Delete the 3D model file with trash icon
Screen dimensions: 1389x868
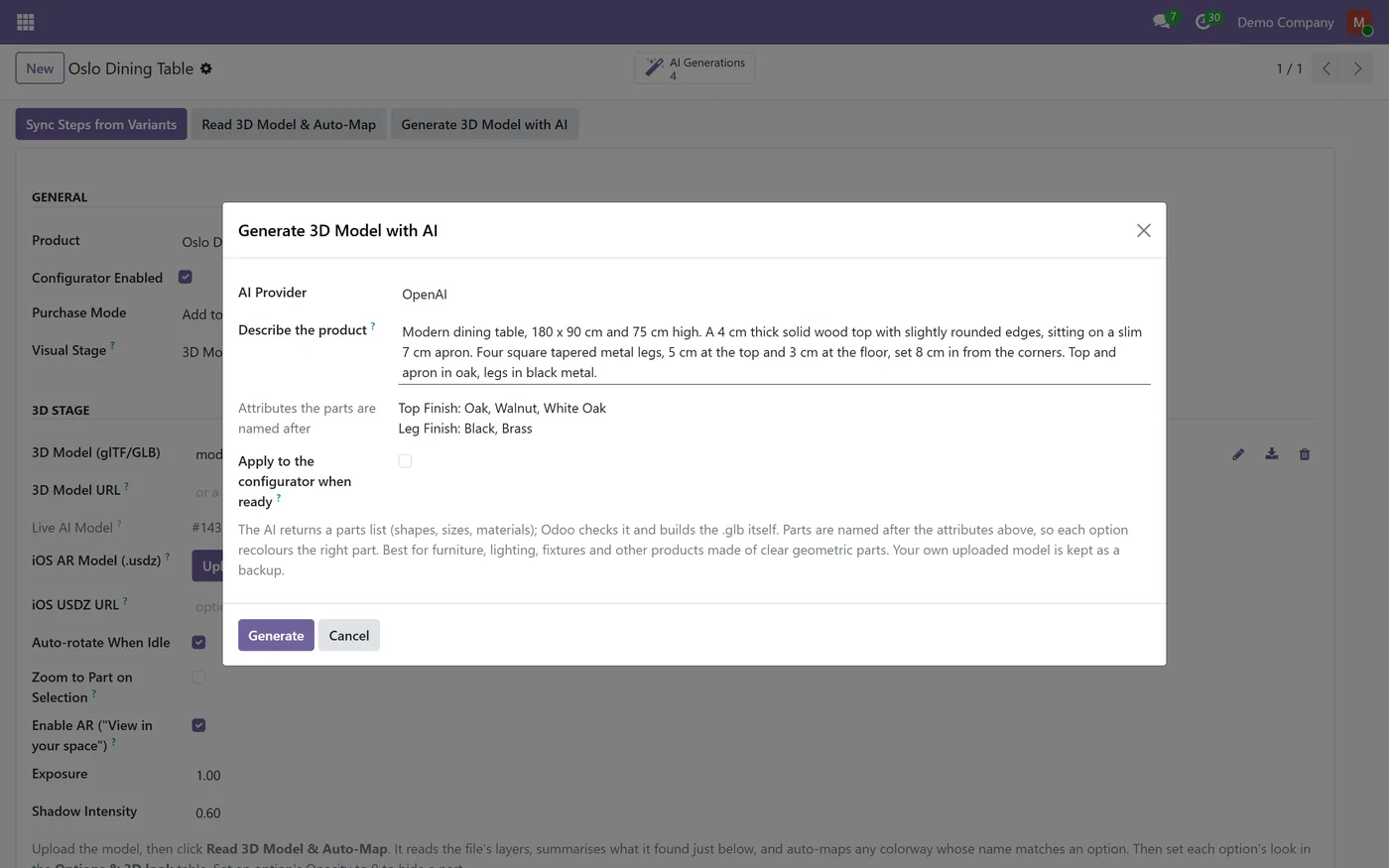coord(1305,454)
